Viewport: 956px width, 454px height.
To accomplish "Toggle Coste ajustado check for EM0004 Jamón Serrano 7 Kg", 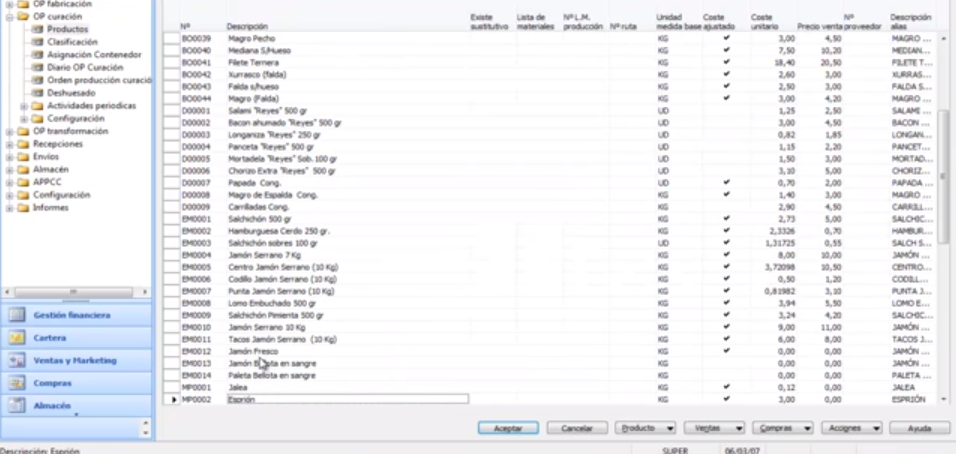I will (x=726, y=255).
